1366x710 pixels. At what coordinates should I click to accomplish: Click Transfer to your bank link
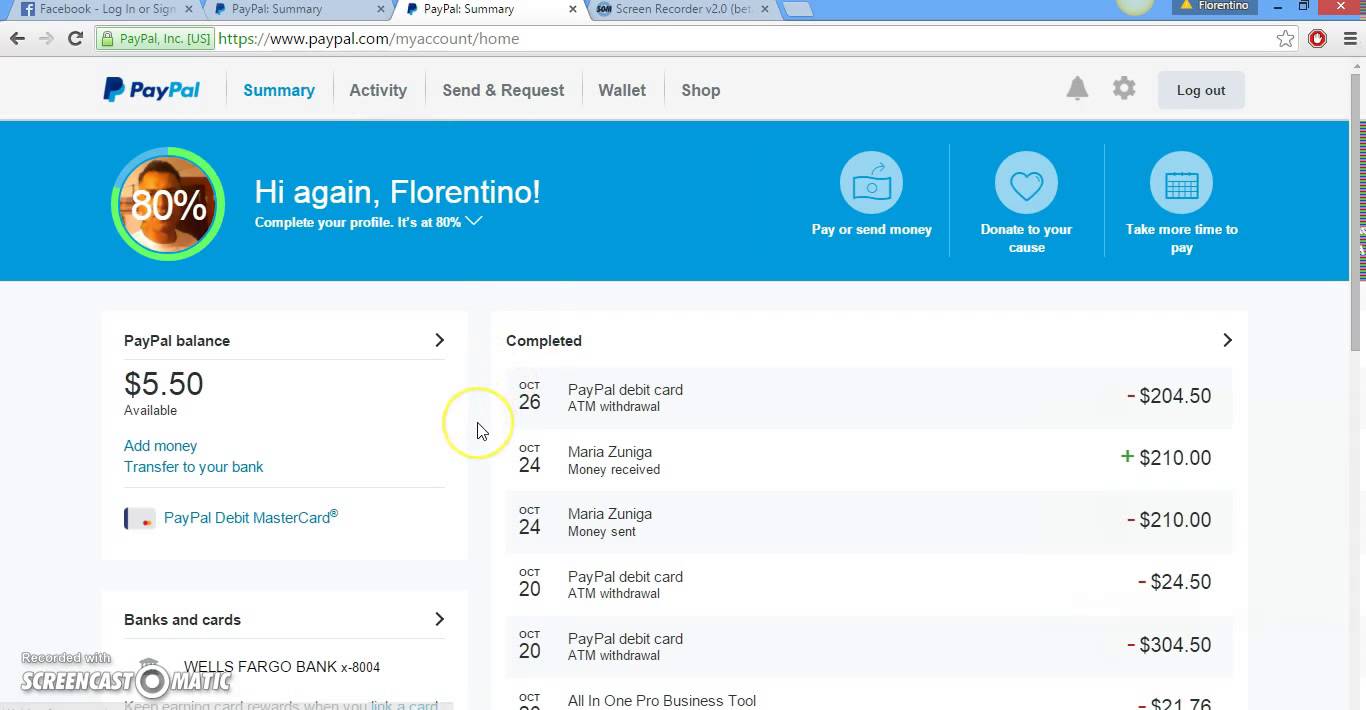coord(194,467)
